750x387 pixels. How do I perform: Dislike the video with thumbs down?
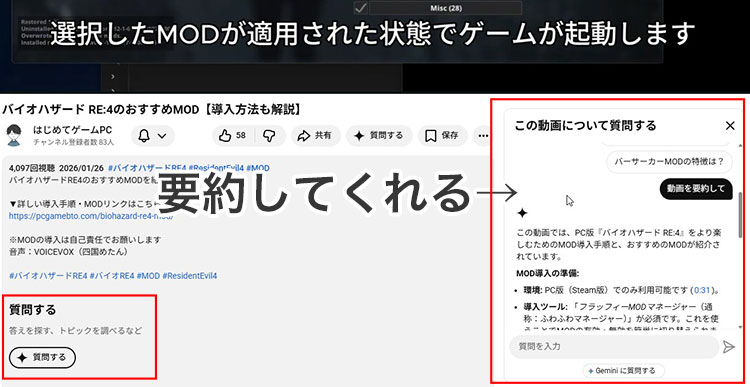pyautogui.click(x=270, y=136)
